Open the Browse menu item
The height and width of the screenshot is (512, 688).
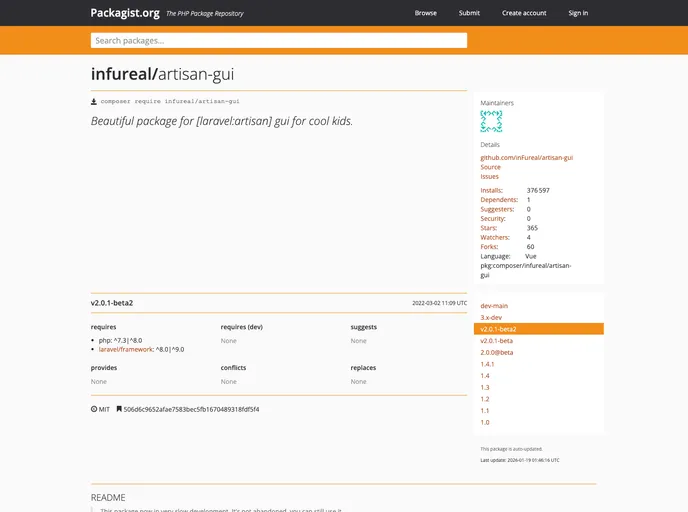[x=426, y=13]
